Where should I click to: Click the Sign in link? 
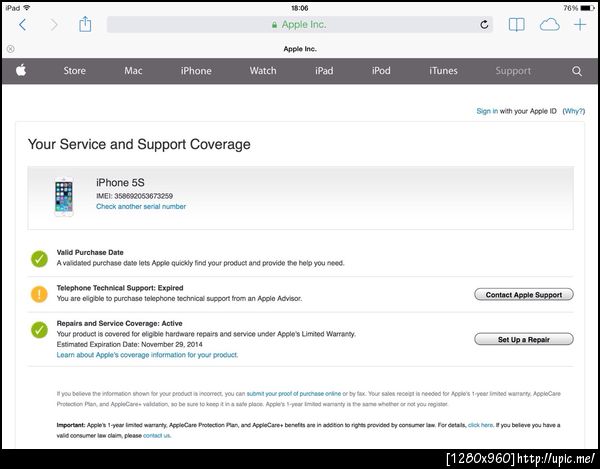tap(487, 111)
